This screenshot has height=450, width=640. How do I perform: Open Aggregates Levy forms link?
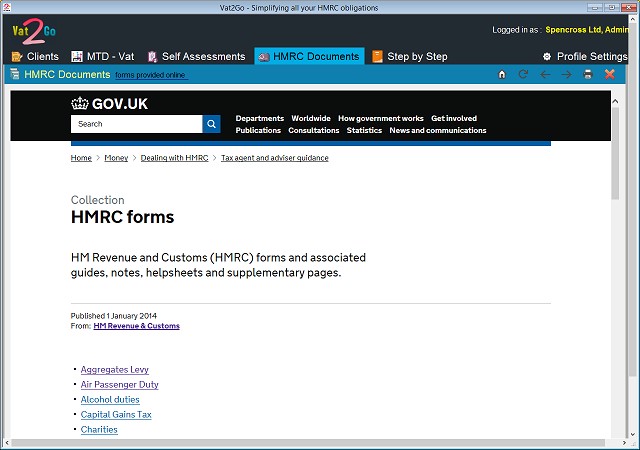(115, 370)
